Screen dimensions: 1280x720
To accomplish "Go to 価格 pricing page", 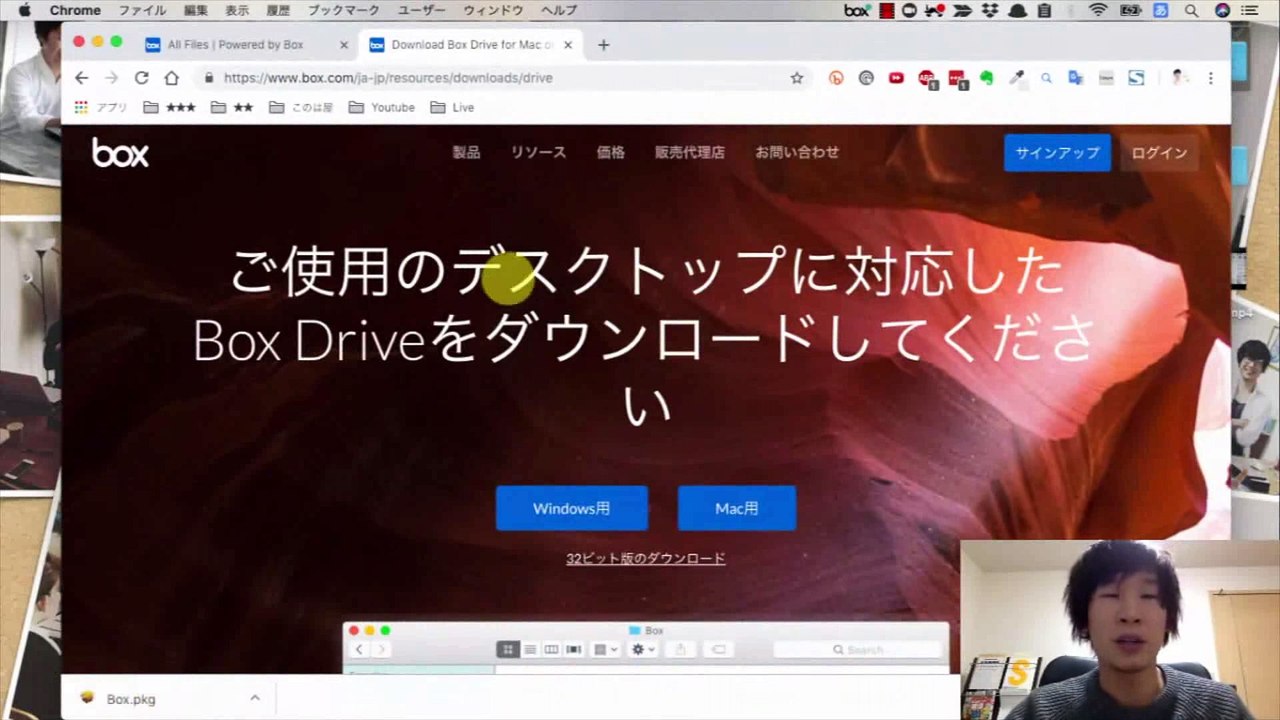I will pyautogui.click(x=611, y=152).
